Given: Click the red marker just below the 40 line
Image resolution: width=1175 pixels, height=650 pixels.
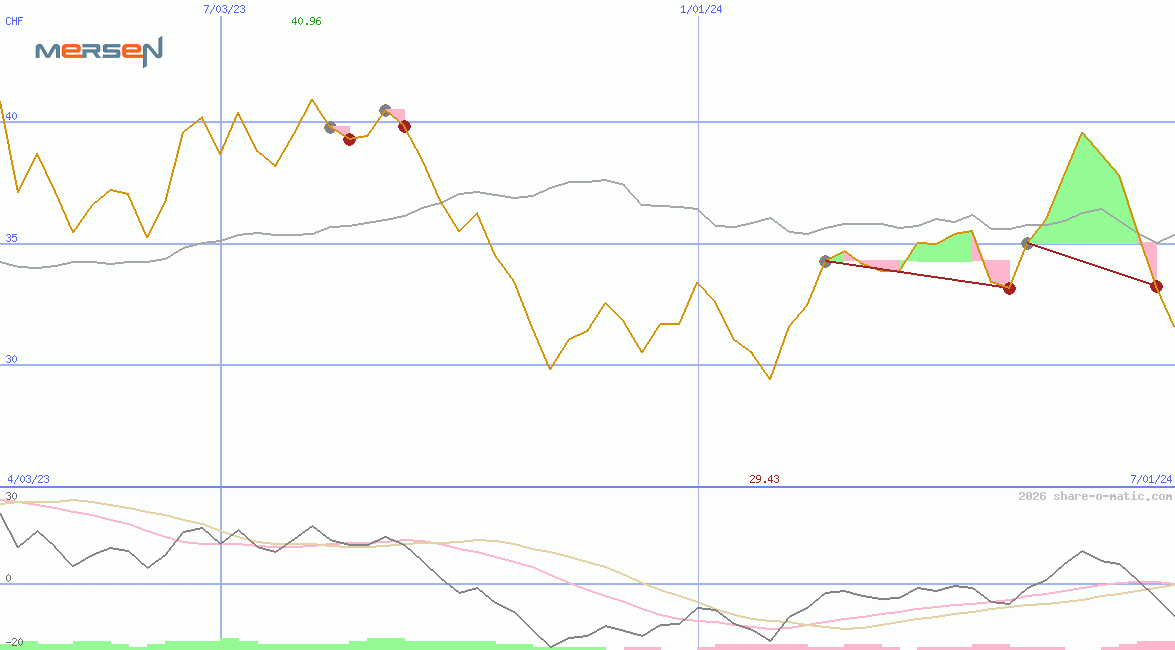Looking at the screenshot, I should (x=404, y=126).
